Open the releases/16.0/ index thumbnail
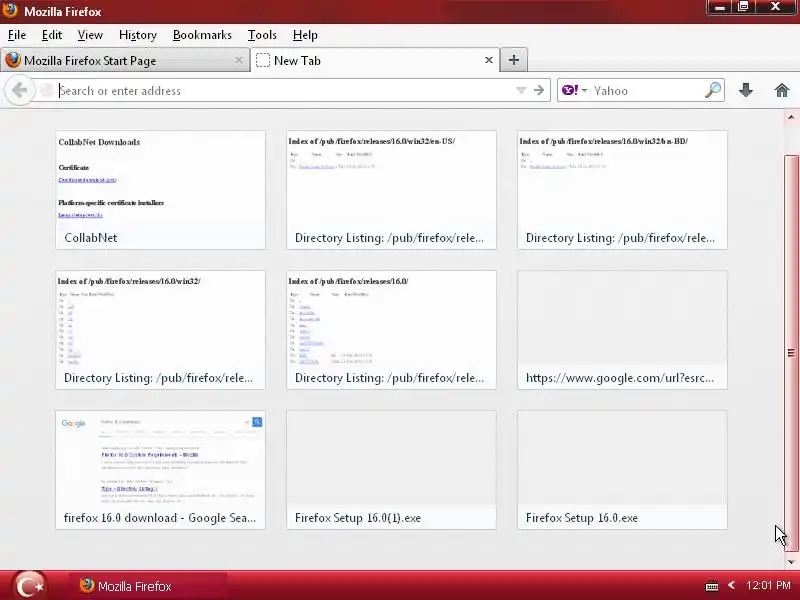The width and height of the screenshot is (800, 600). point(391,330)
